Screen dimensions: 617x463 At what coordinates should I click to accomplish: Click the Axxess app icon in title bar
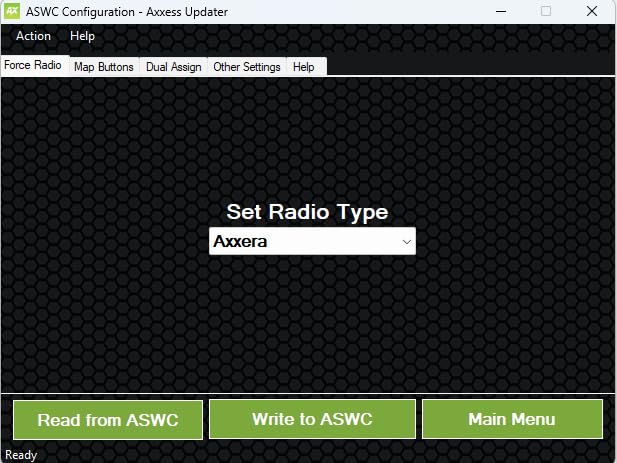point(12,11)
